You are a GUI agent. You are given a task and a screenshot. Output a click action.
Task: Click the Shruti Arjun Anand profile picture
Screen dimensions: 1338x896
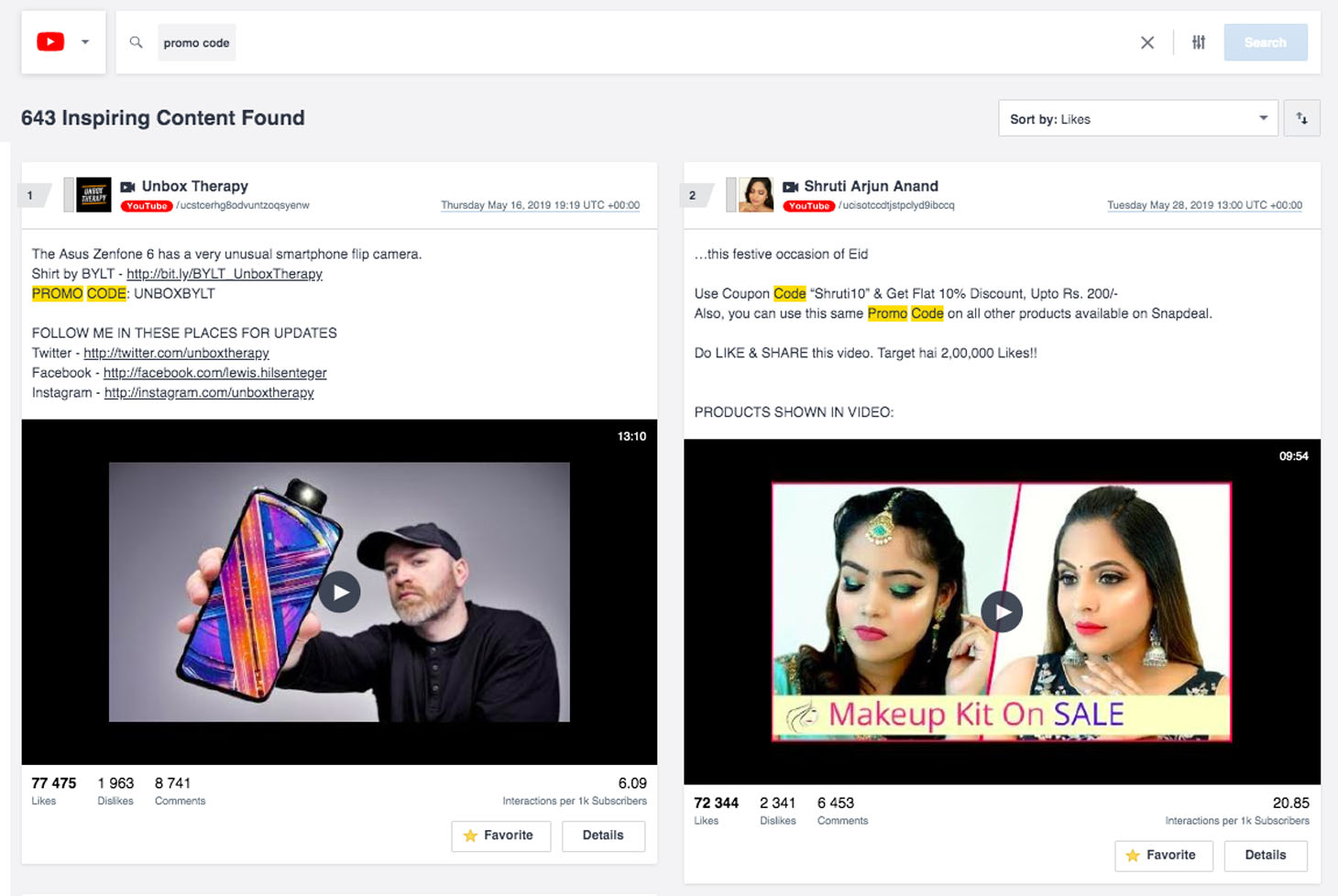click(x=756, y=194)
